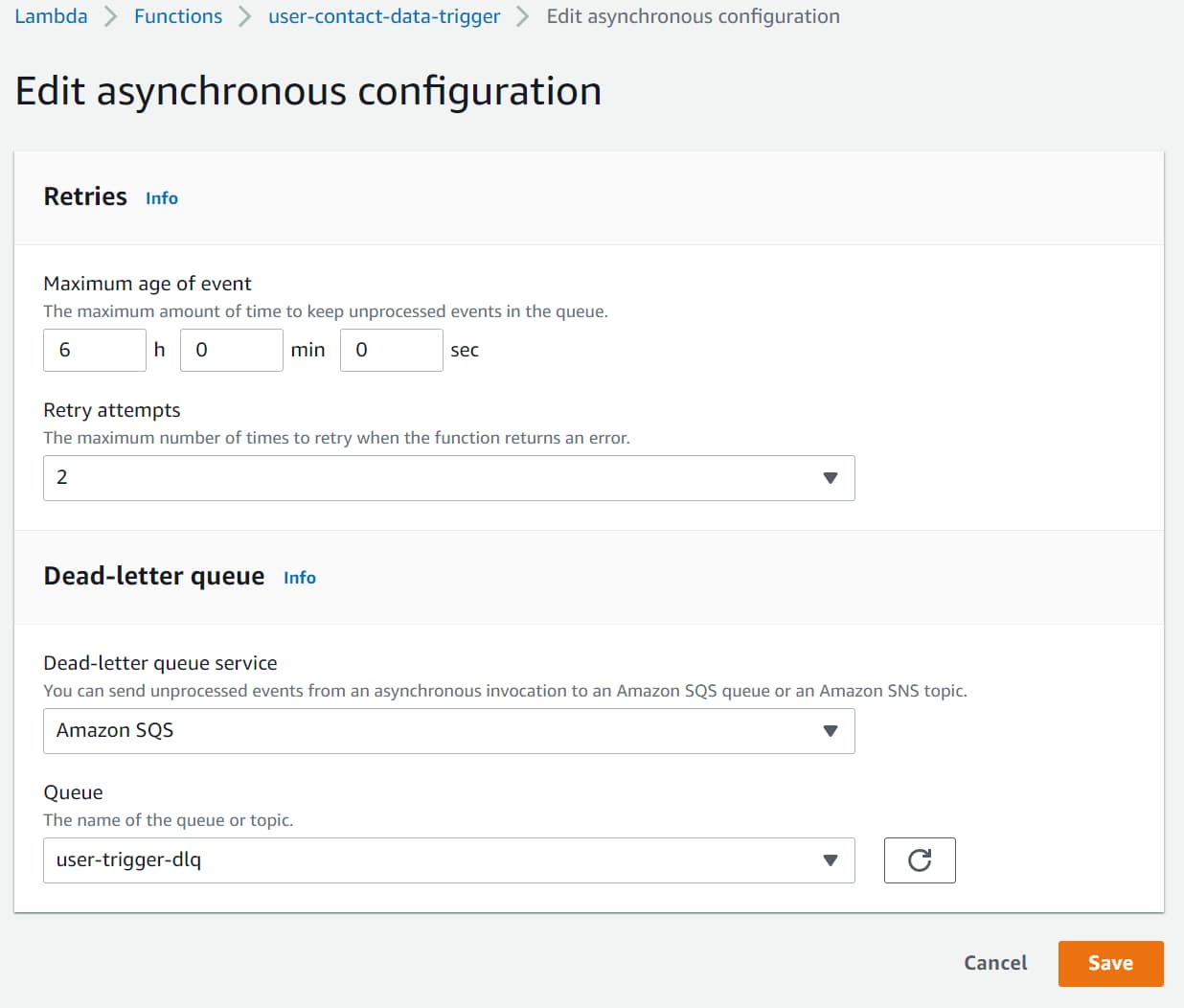Cancel the configuration changes
This screenshot has width=1184, height=1008.
(995, 963)
